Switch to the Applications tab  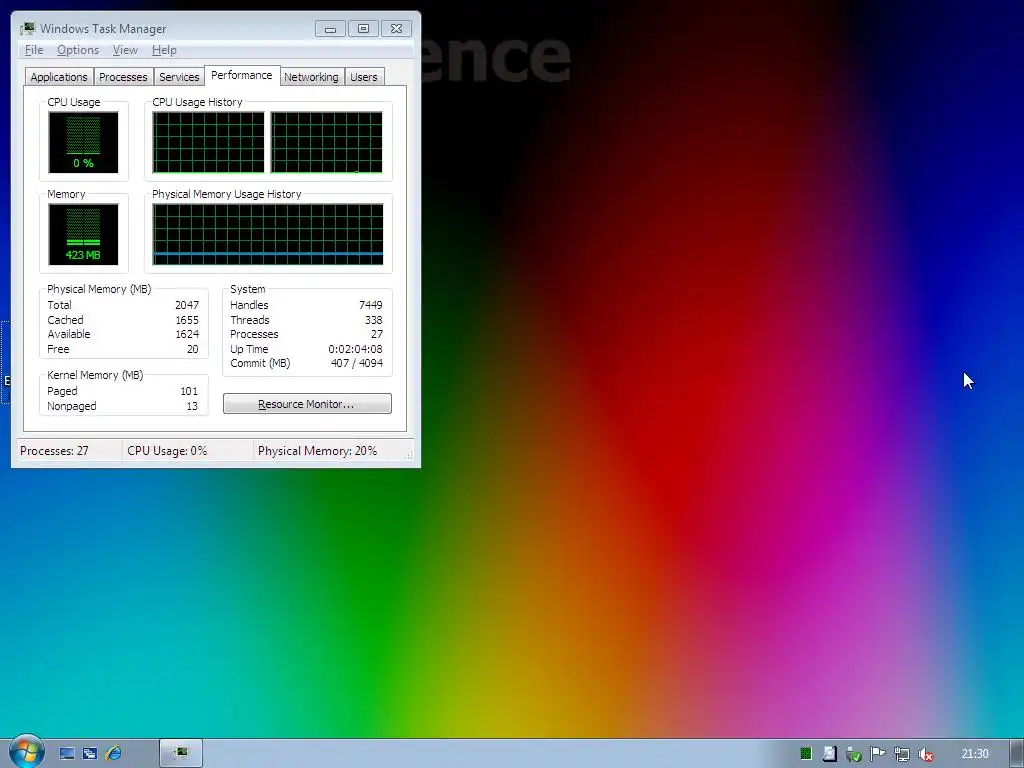tap(59, 77)
